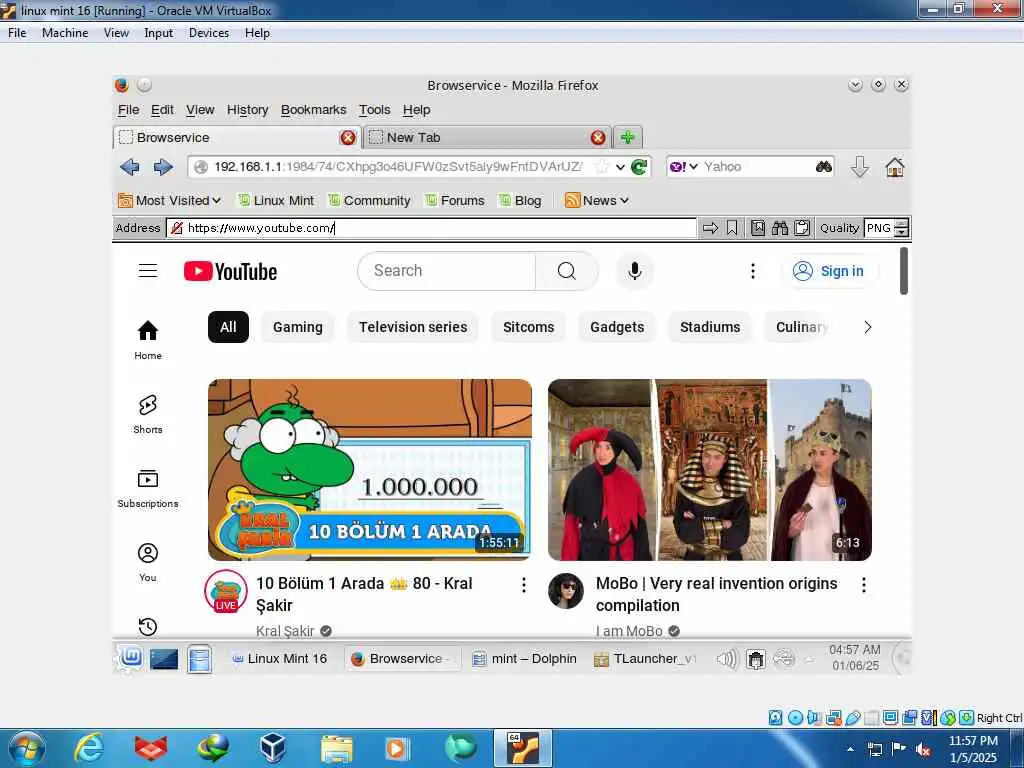
Task: Click Yahoo search binoculars icon
Action: coord(824,167)
